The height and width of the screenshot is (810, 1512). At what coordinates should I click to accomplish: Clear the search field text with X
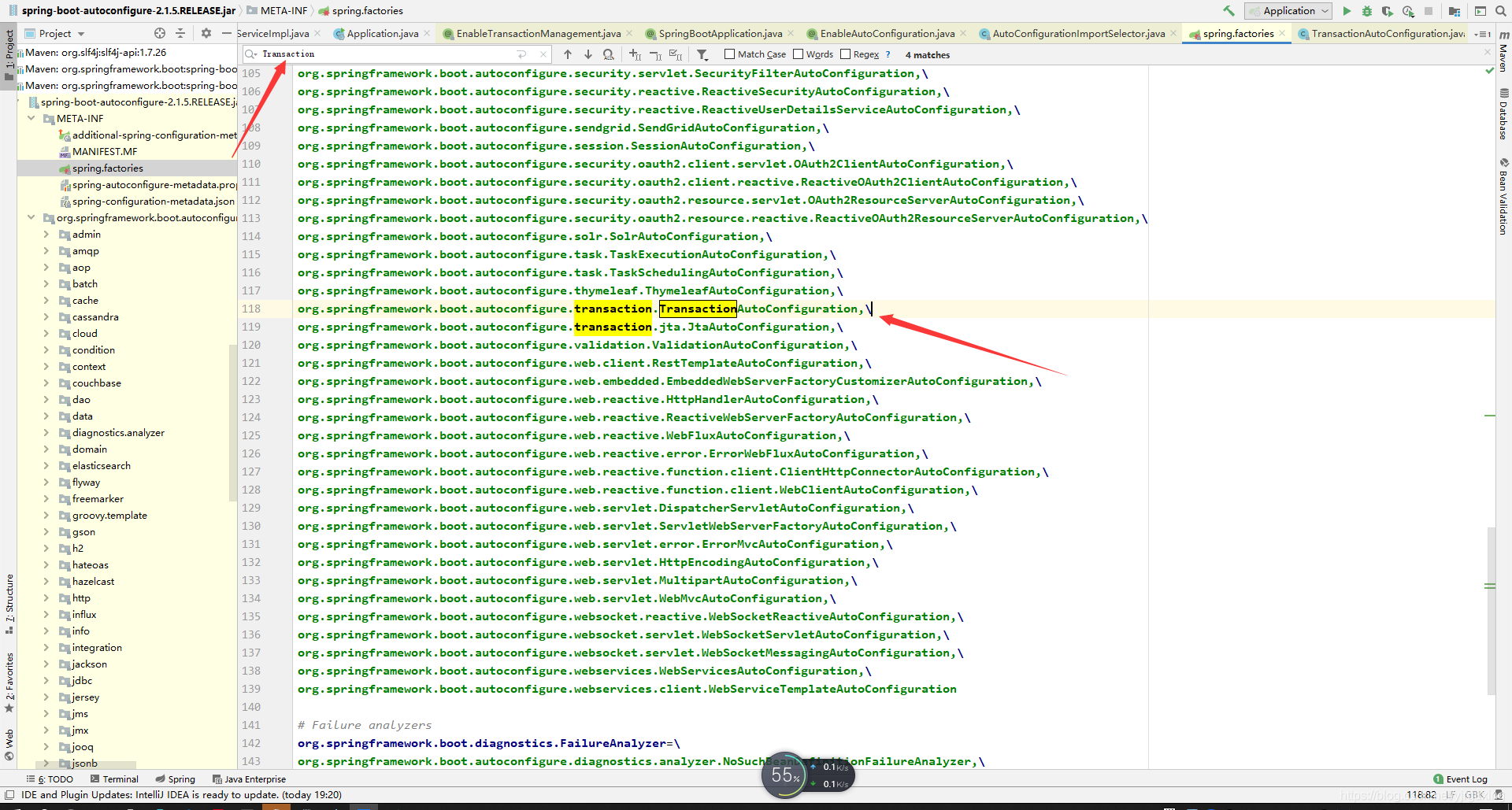(x=543, y=54)
